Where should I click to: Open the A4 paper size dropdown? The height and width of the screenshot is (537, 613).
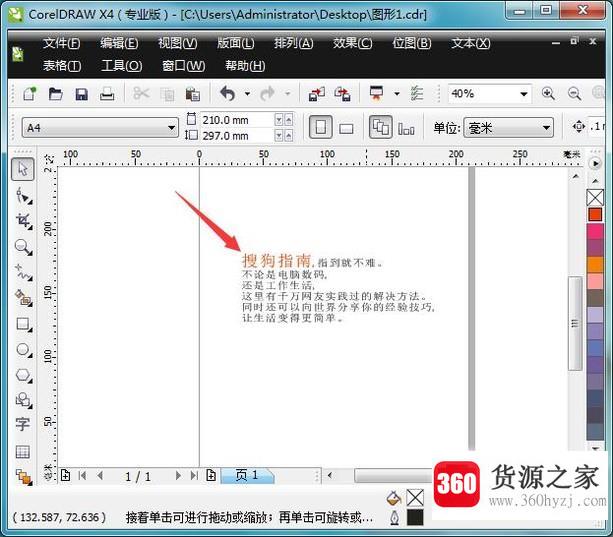point(171,128)
